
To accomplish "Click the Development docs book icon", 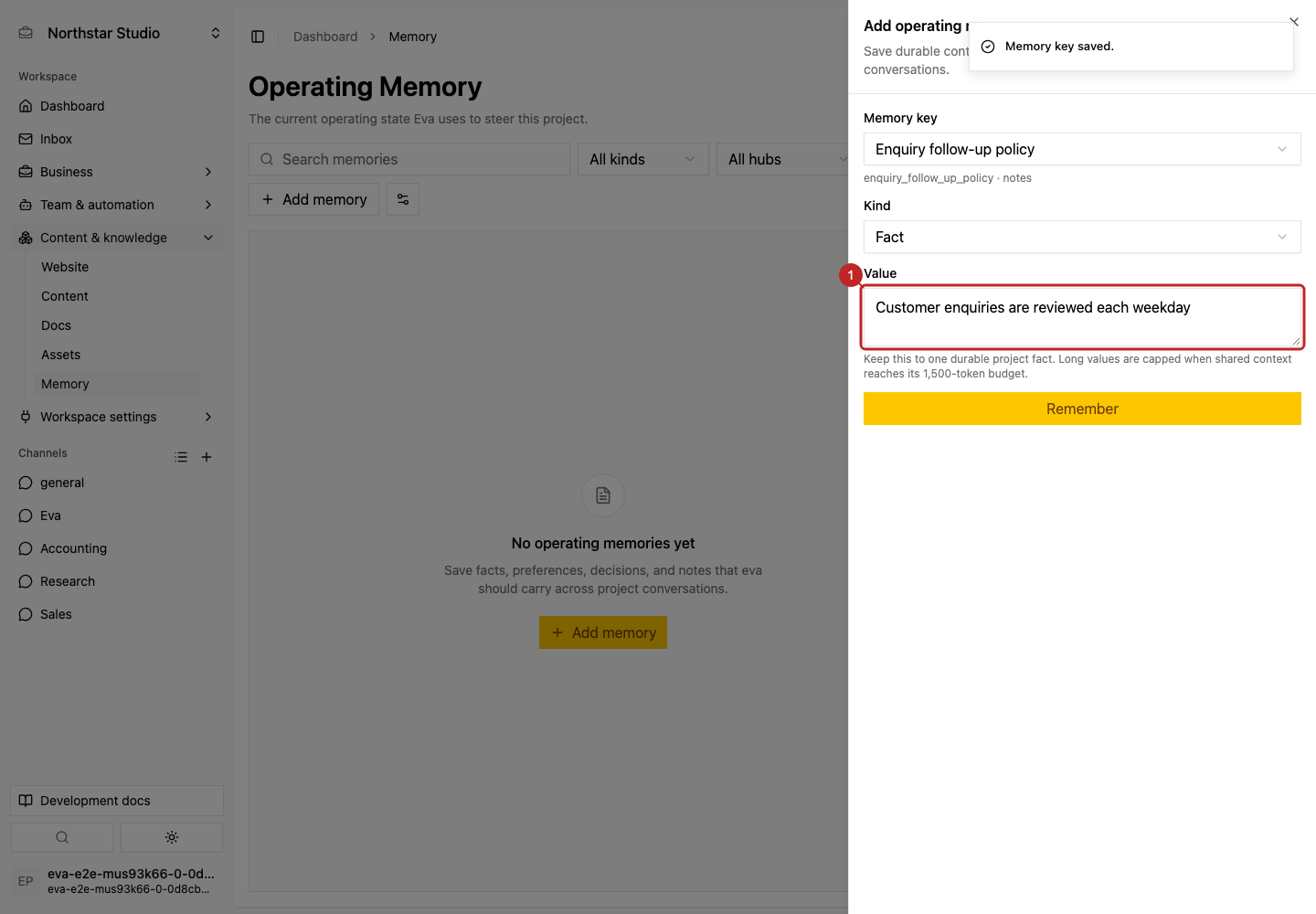I will pyautogui.click(x=26, y=801).
